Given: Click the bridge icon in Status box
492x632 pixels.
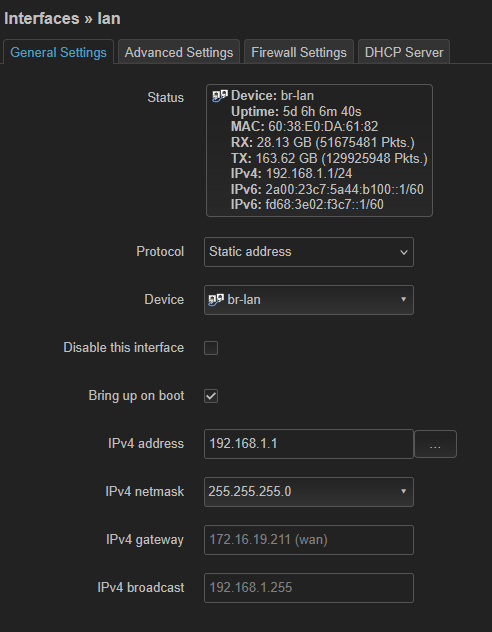Looking at the screenshot, I should 220,96.
